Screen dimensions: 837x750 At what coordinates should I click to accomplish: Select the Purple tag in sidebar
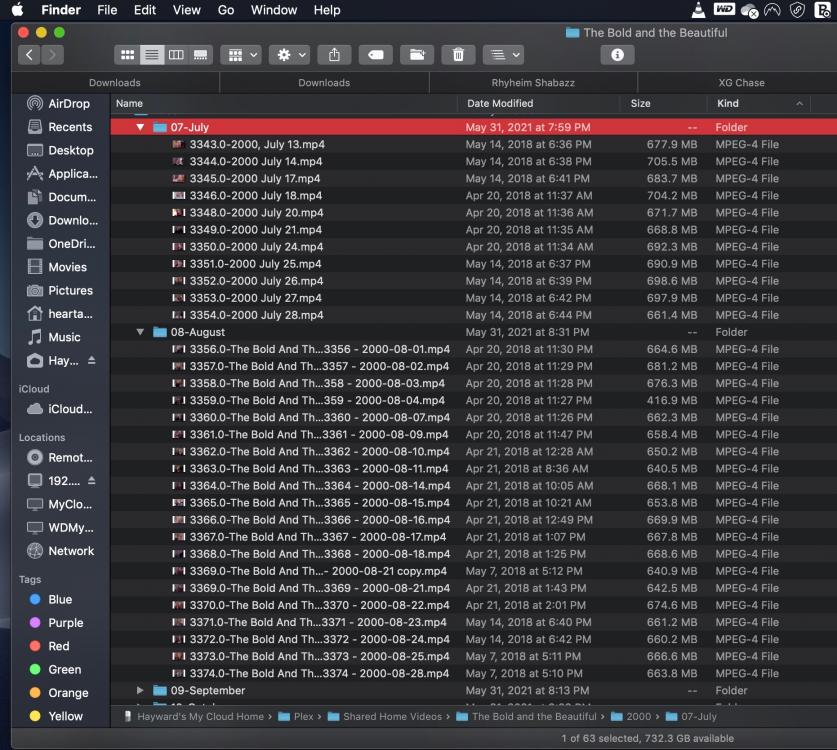click(65, 623)
